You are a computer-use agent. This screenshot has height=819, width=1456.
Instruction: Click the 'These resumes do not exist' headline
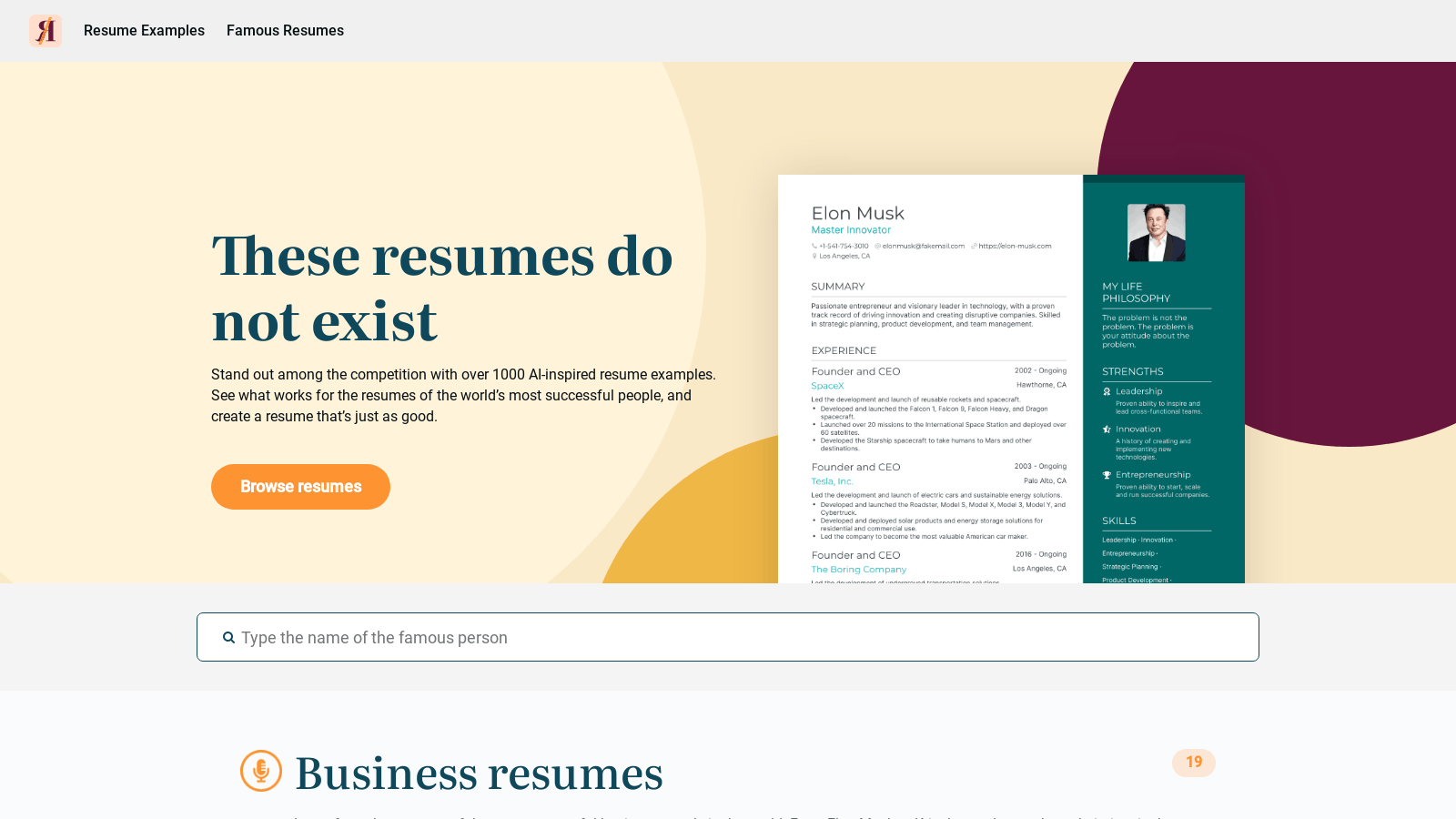442,288
